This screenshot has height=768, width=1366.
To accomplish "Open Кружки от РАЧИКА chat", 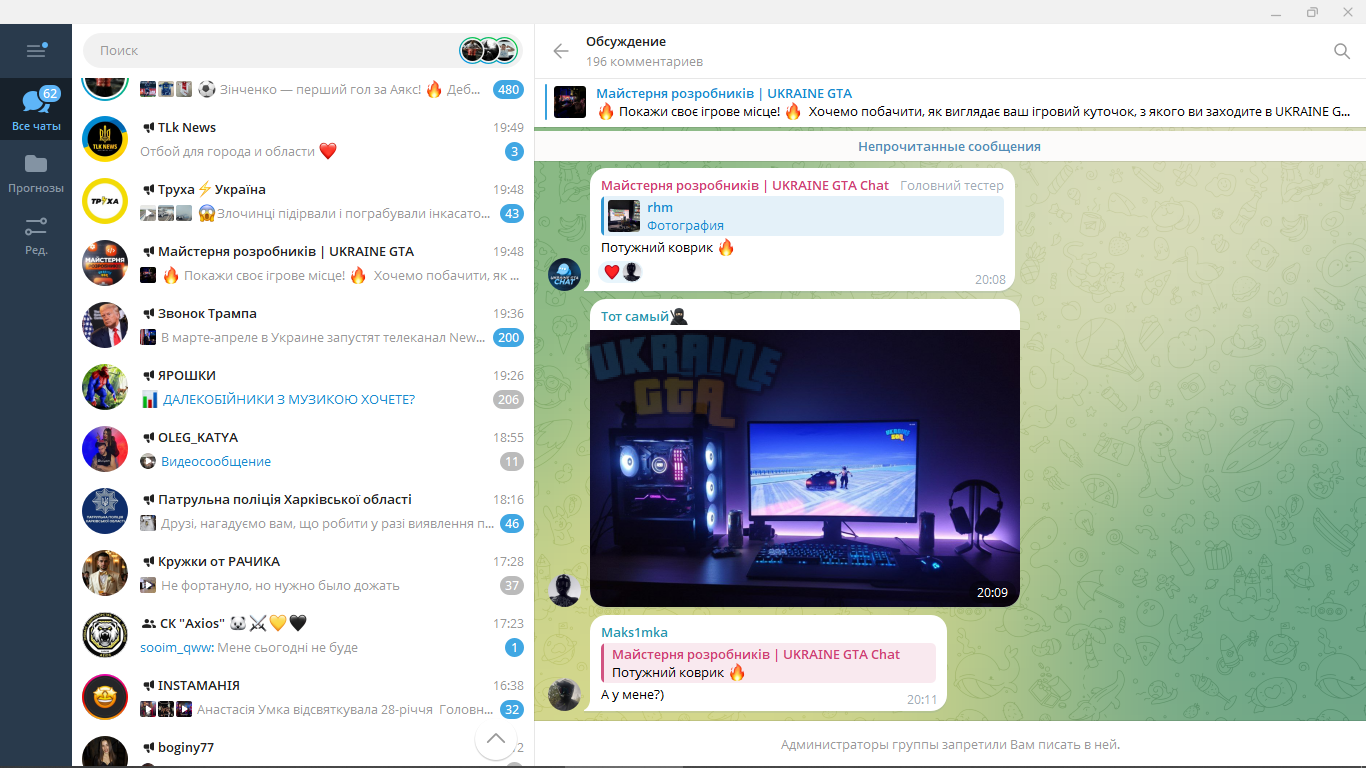I will point(303,573).
